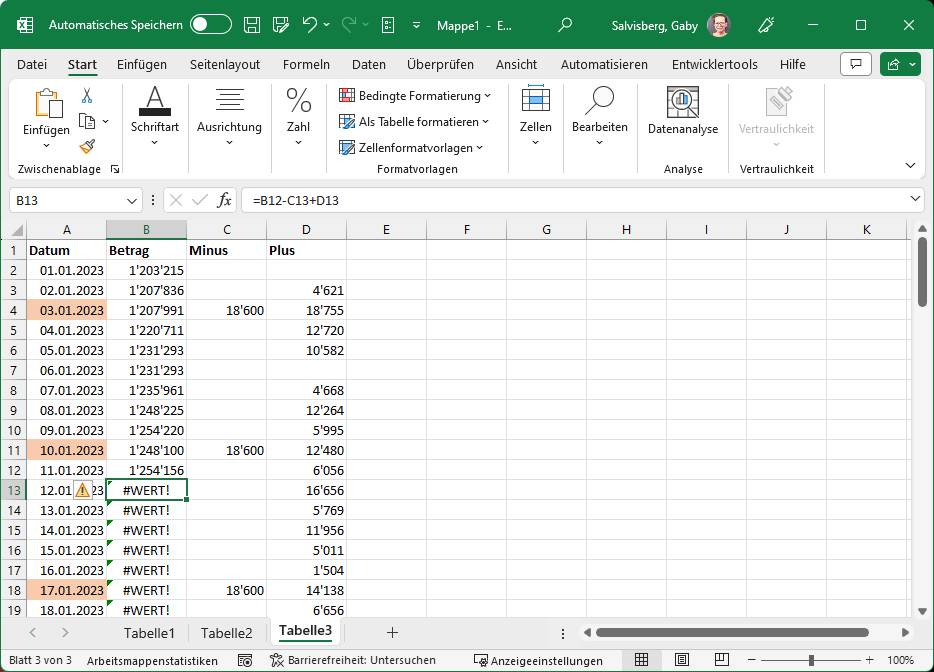
Task: Add a new sheet with plus button
Action: click(x=392, y=632)
